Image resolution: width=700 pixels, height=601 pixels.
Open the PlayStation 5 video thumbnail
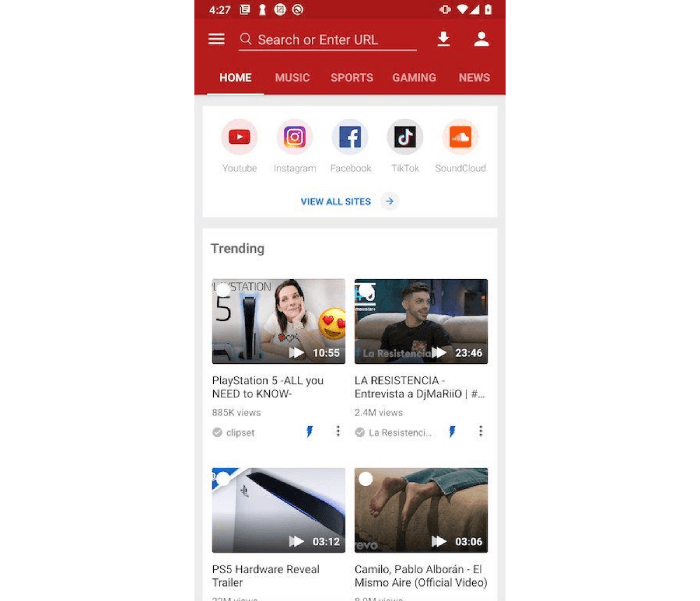[278, 321]
